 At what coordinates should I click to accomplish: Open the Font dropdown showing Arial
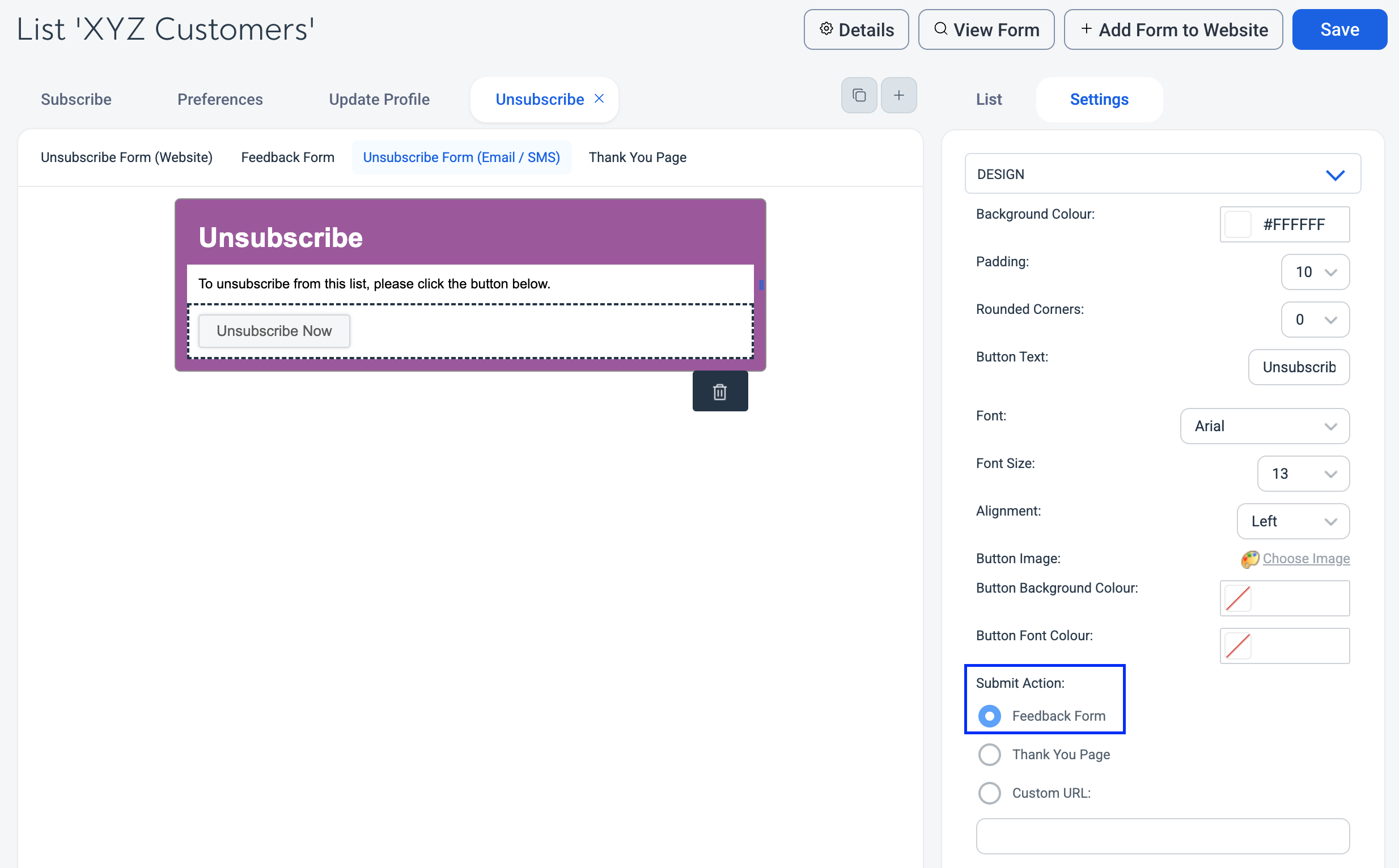[1265, 426]
